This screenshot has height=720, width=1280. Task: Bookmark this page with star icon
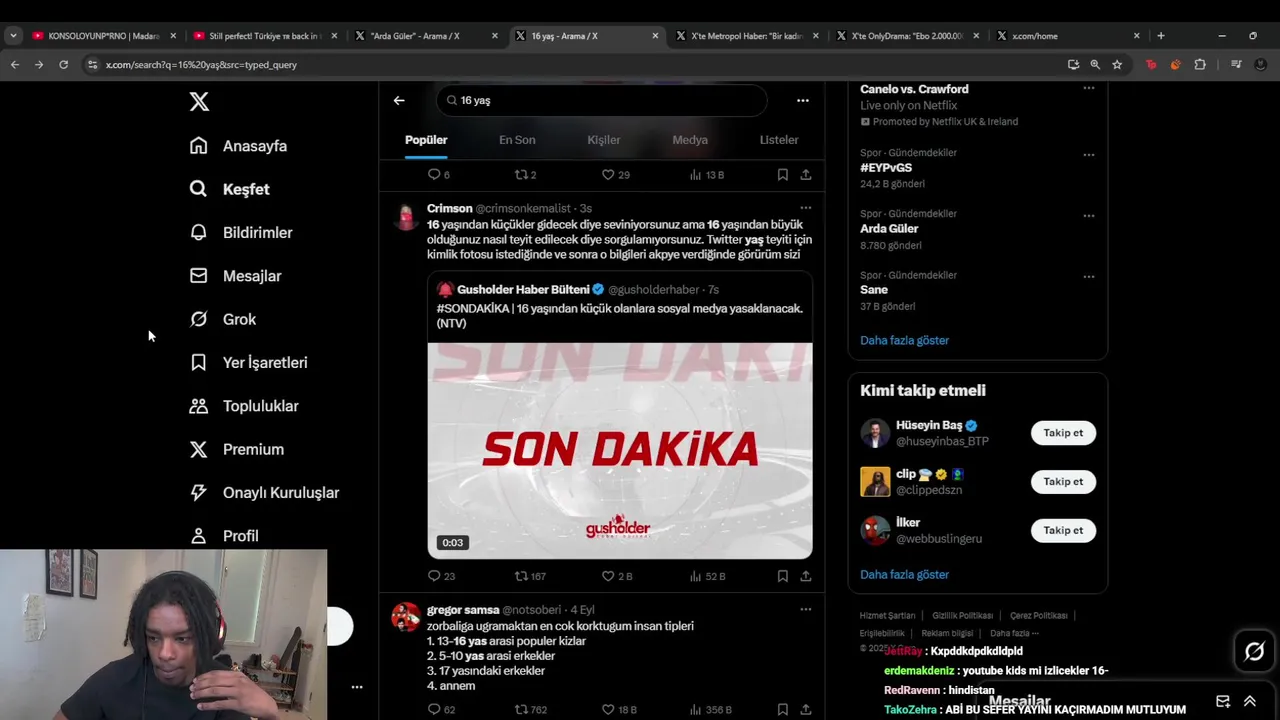1117,64
